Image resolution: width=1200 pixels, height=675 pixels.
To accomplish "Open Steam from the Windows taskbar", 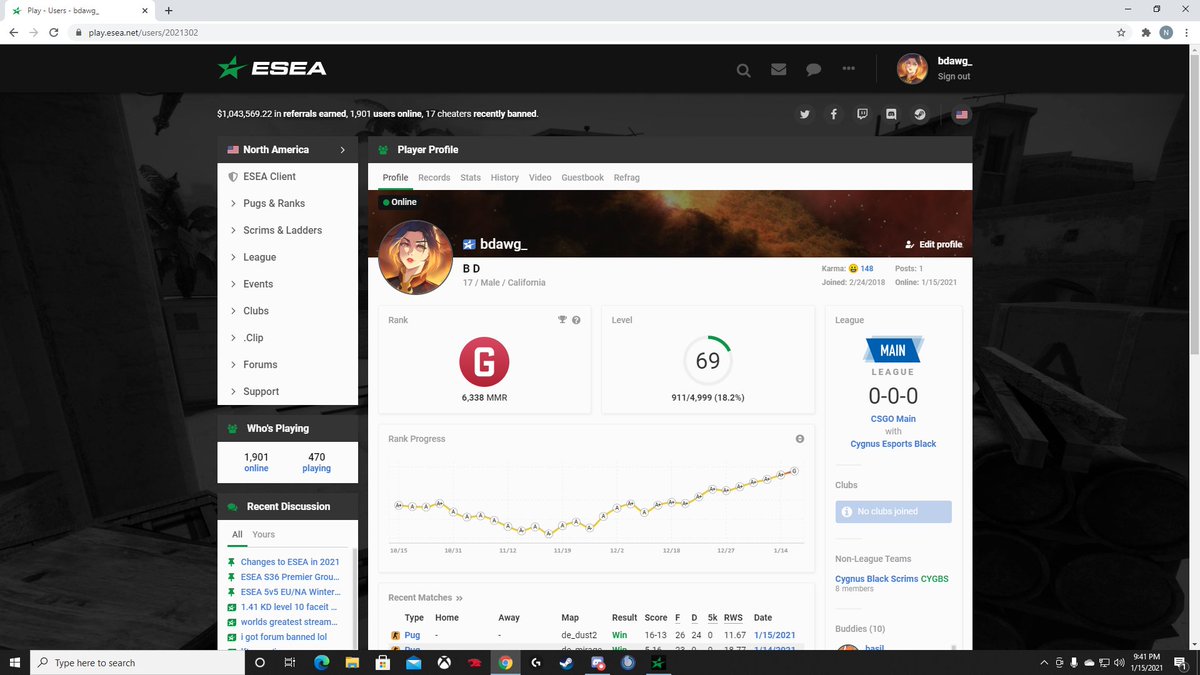I will [567, 662].
